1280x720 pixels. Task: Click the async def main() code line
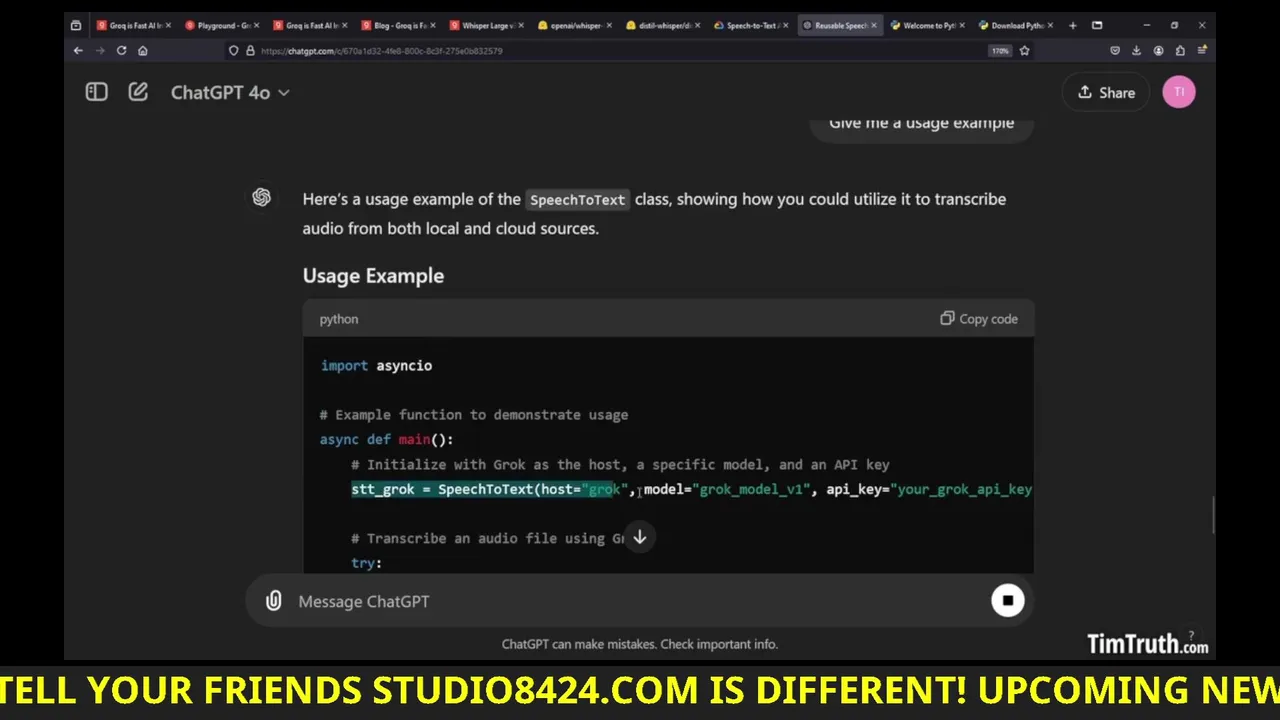[386, 440]
